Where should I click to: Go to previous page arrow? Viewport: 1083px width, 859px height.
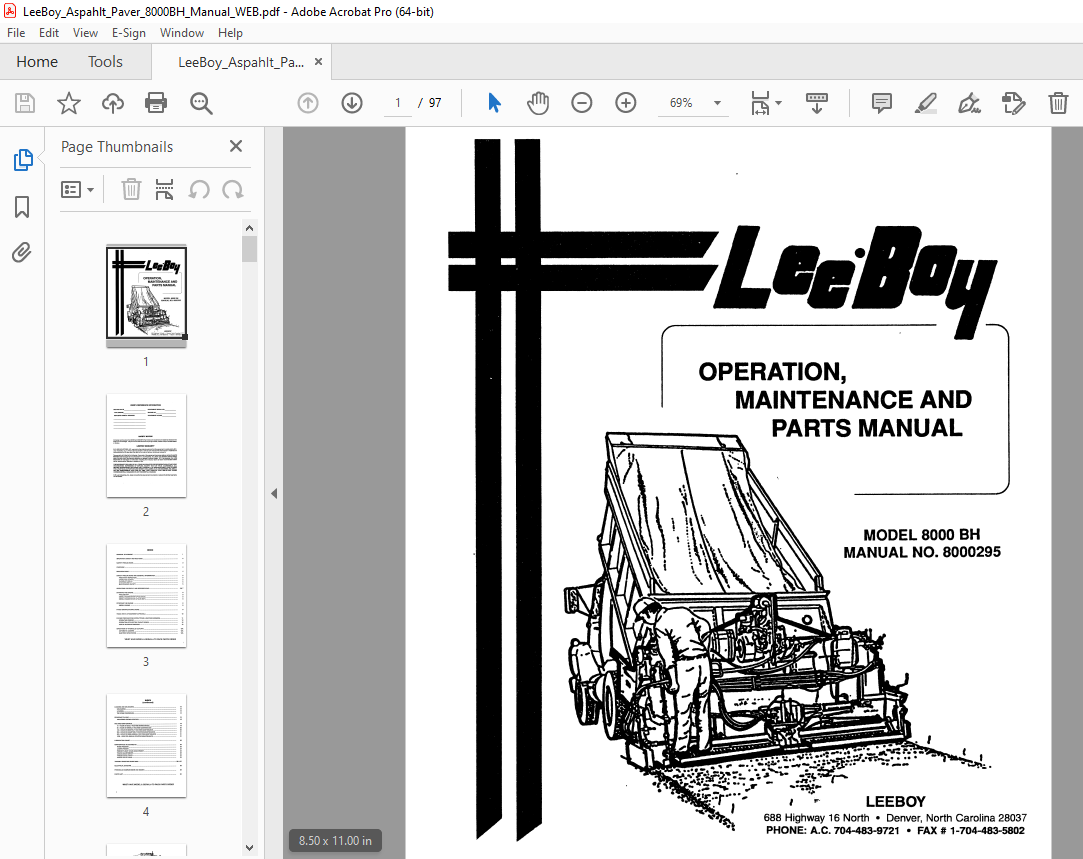308,104
